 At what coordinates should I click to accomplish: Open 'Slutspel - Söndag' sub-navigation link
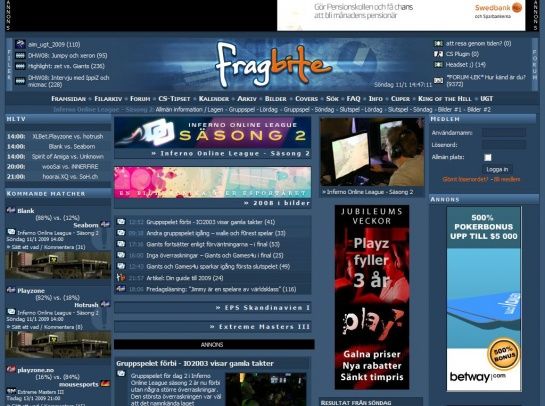(410, 109)
